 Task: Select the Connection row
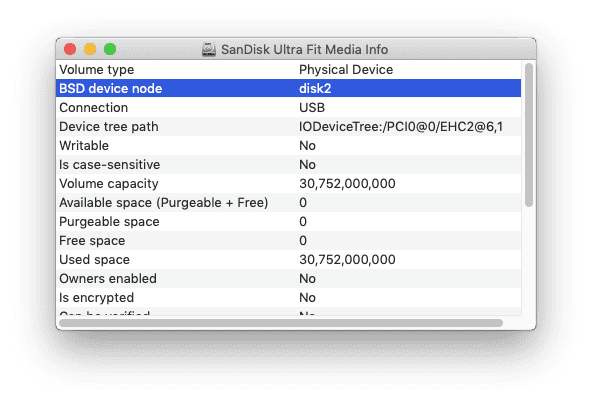(288, 108)
